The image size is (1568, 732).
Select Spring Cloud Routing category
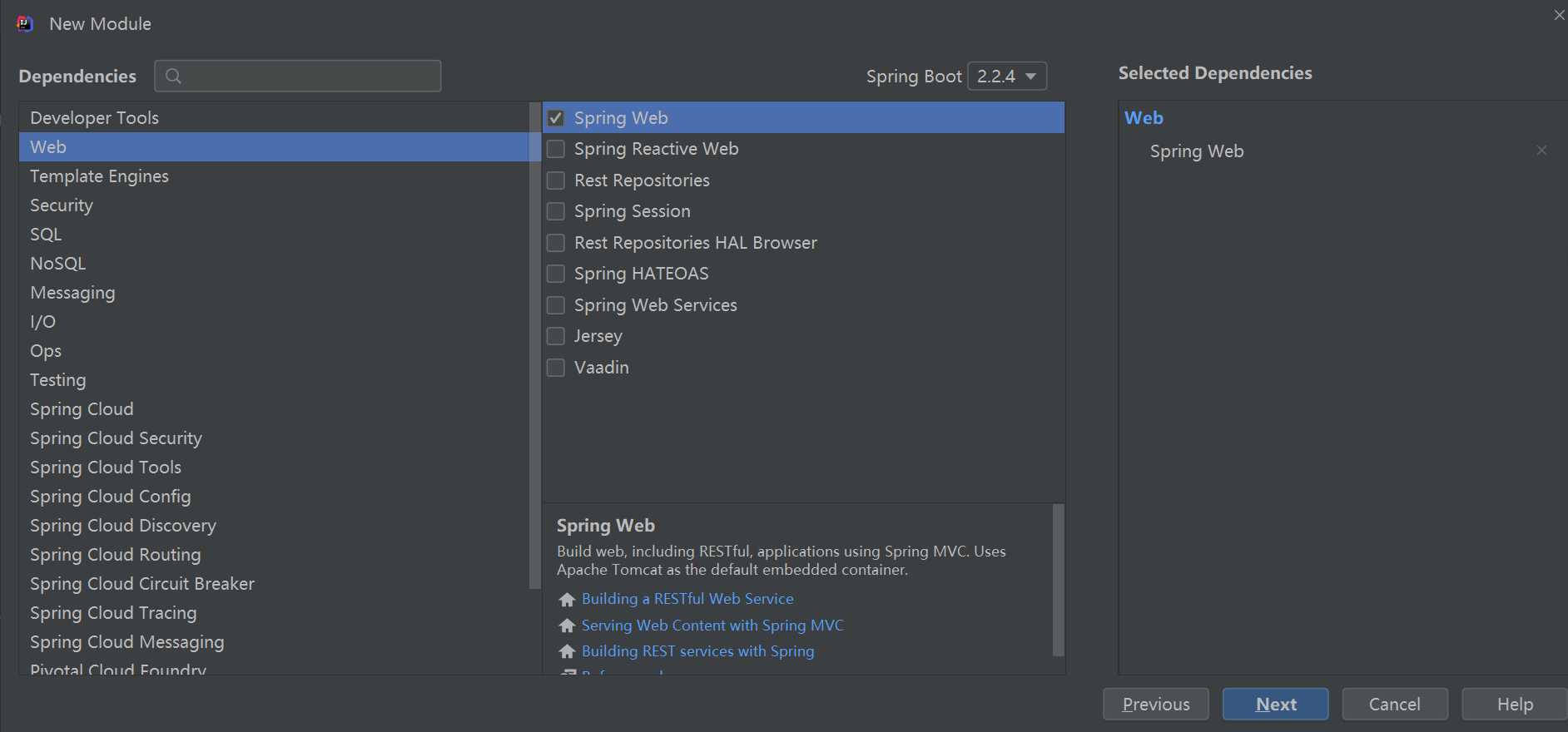coord(274,555)
